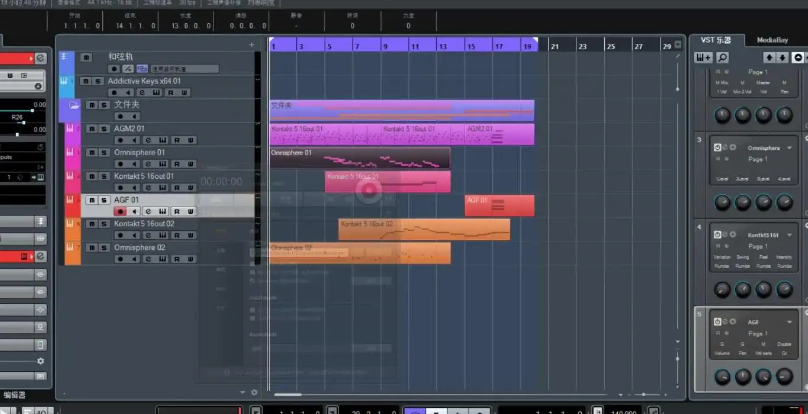Mute the AGM2 01 track
This screenshot has height=414, width=808.
pyautogui.click(x=92, y=129)
